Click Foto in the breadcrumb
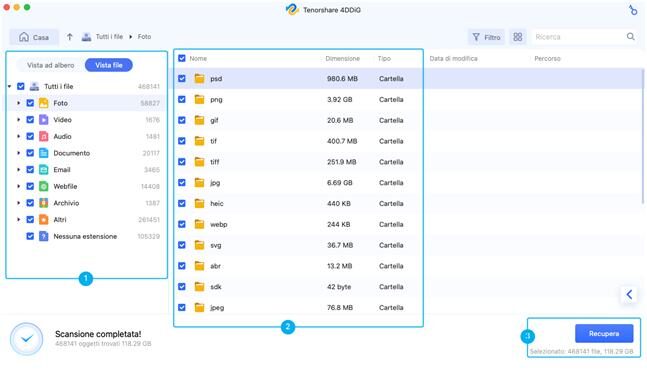 144,37
